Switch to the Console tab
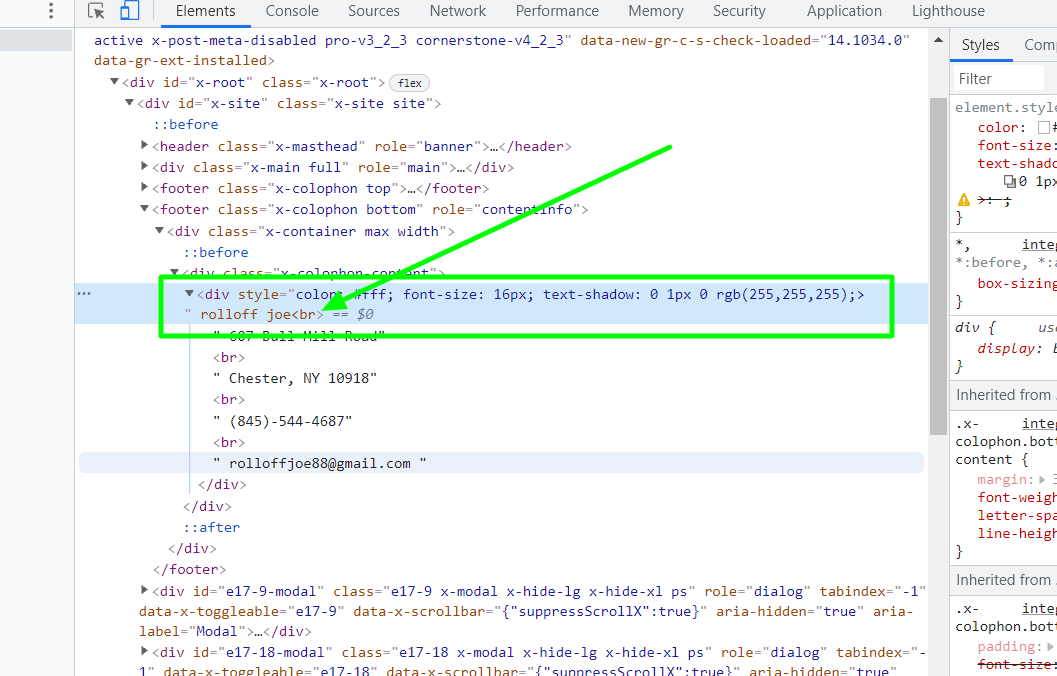 (292, 12)
